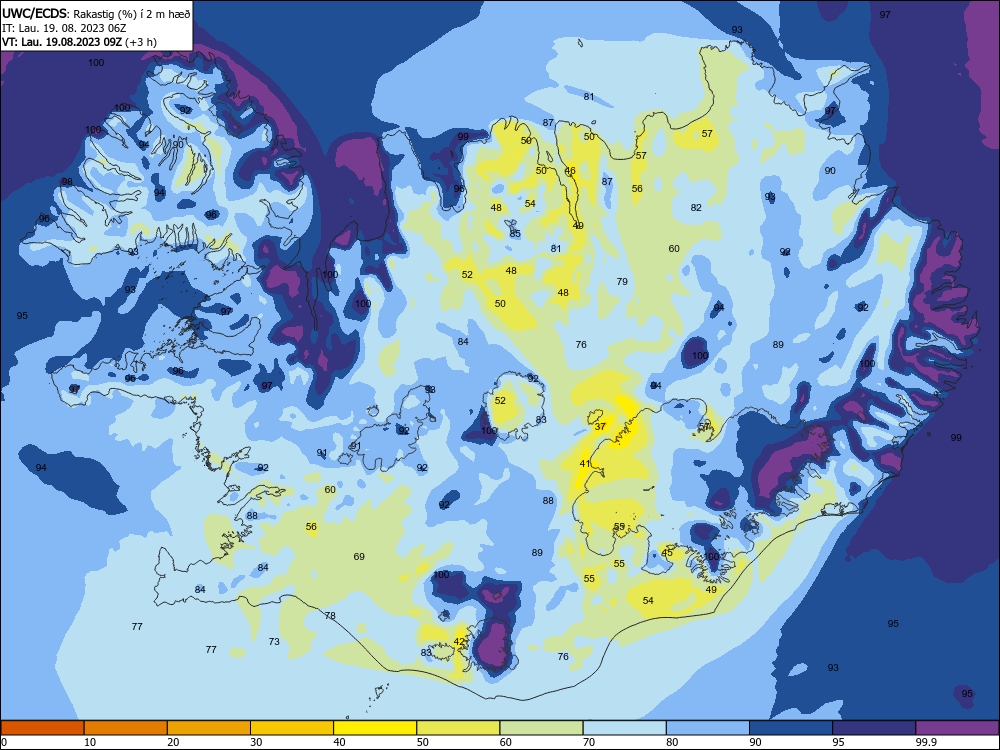Click the navy 95–99.9 legend swatch

tap(874, 728)
